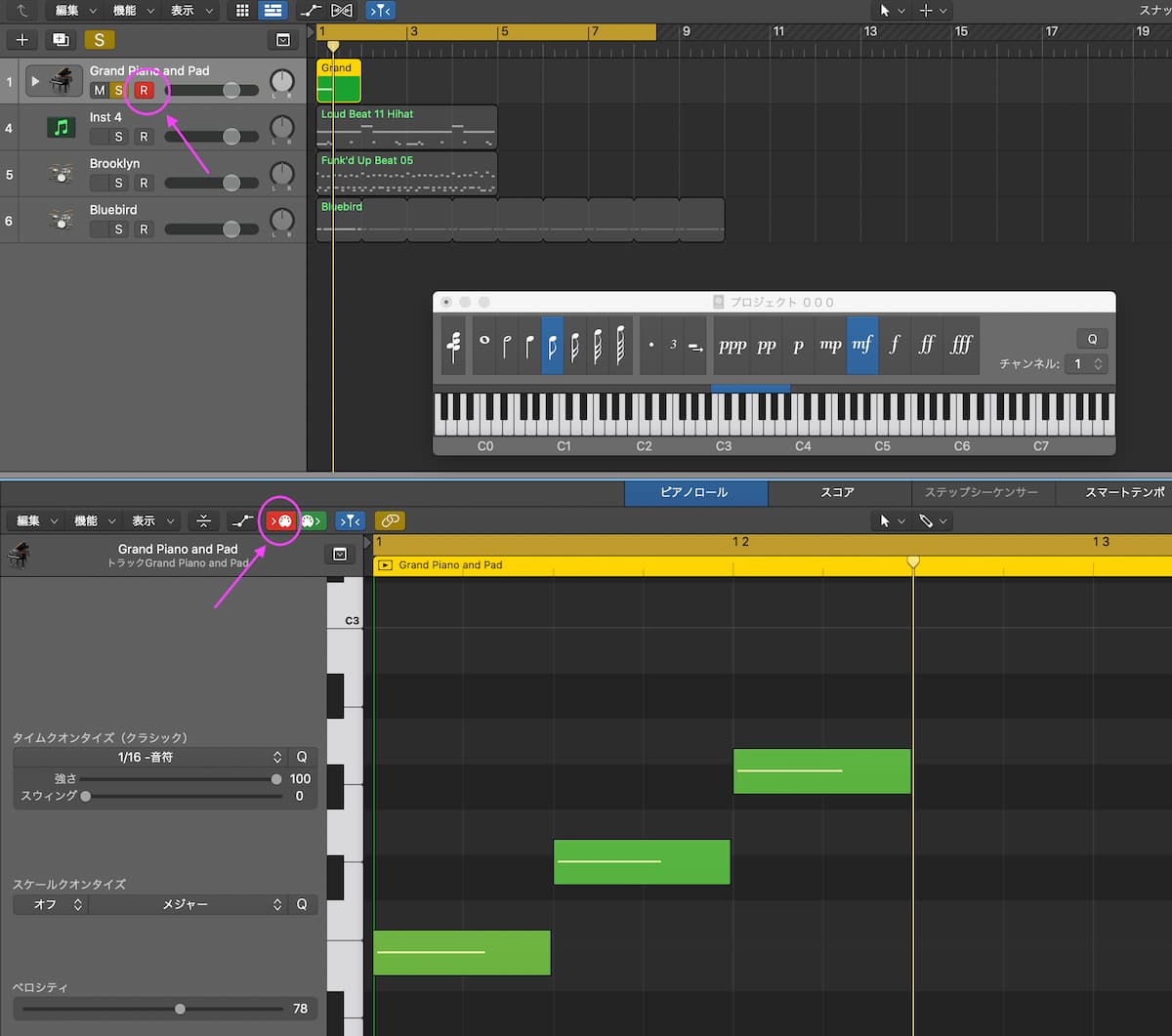Click the back arrow in the top-left corner
Screen dimensions: 1172x1036
[x=21, y=11]
